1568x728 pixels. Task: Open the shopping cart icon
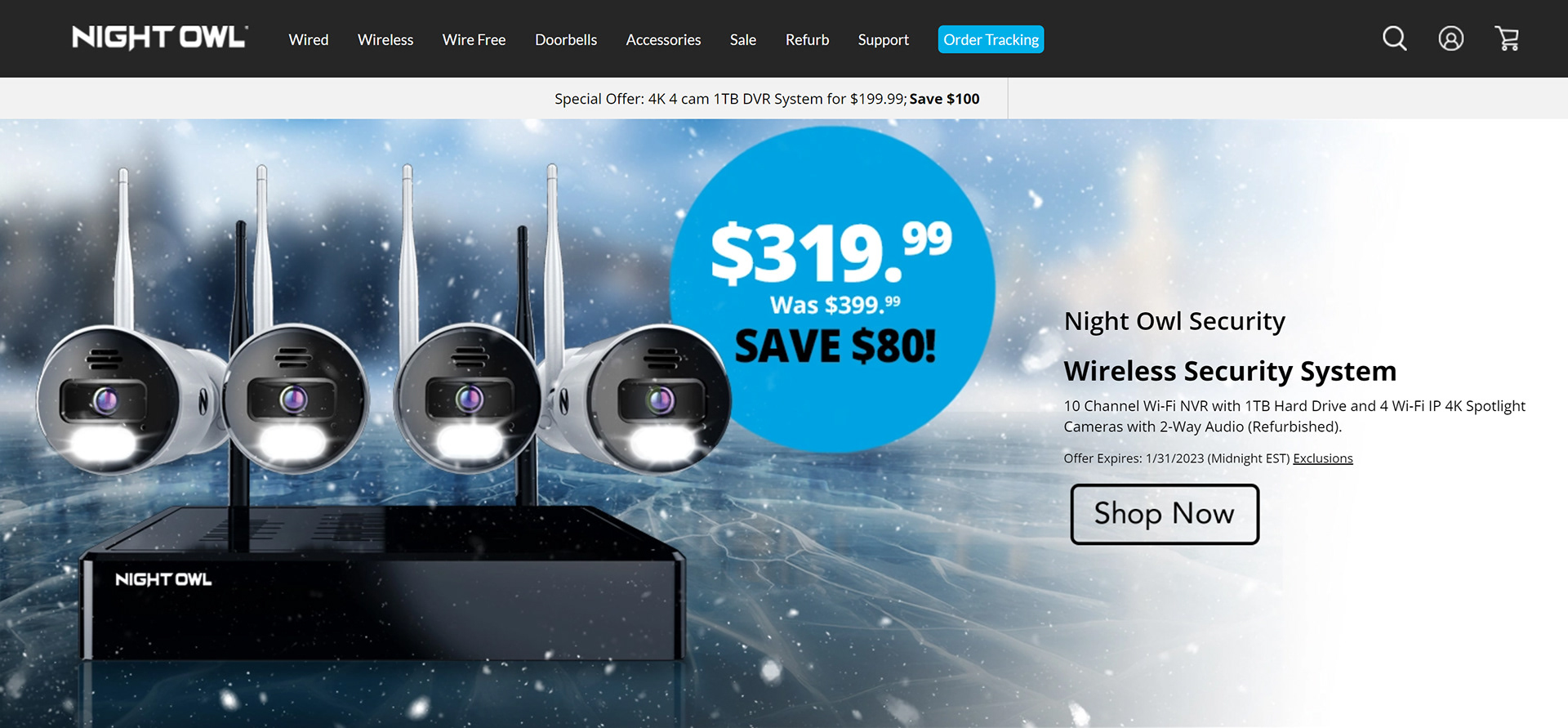tap(1507, 38)
